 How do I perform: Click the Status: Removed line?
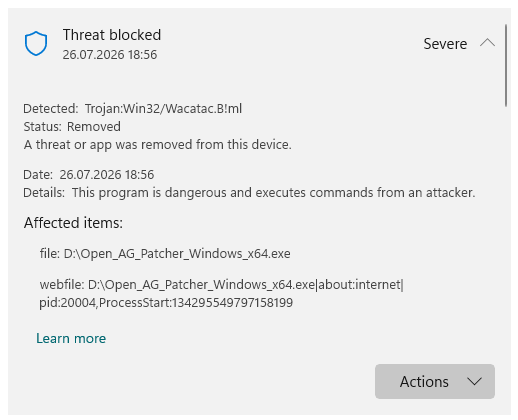(x=72, y=127)
